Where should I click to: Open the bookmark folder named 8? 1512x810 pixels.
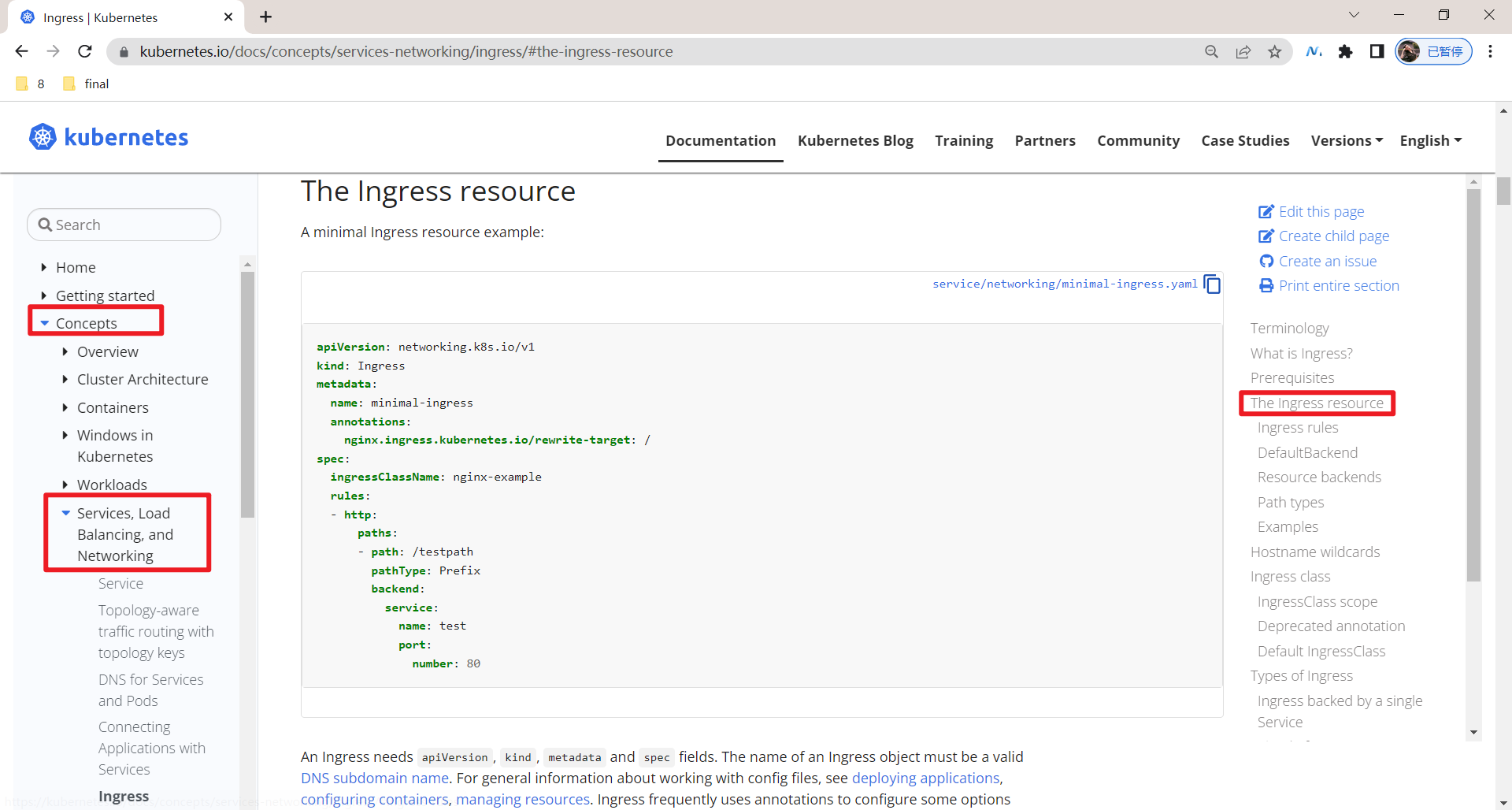click(31, 84)
